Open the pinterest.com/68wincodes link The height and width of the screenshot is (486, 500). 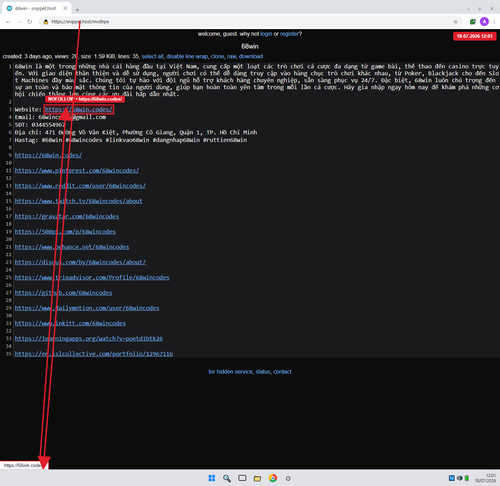(77, 171)
